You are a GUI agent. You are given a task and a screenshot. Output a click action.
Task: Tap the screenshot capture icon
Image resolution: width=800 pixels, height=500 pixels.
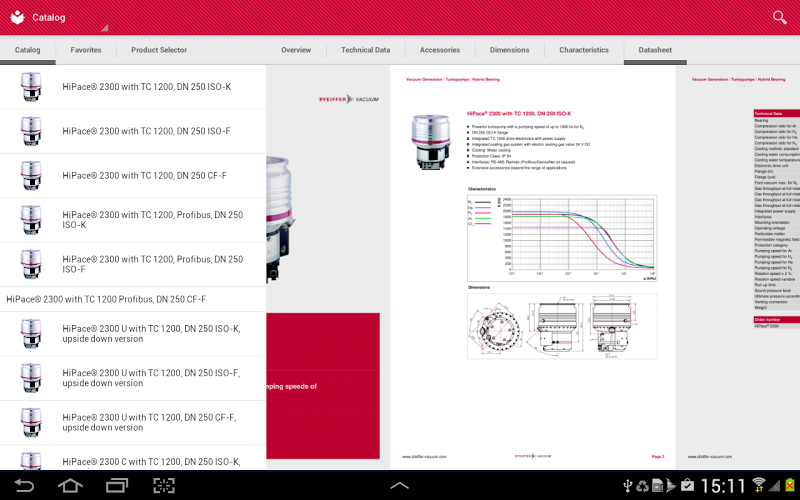click(x=164, y=485)
